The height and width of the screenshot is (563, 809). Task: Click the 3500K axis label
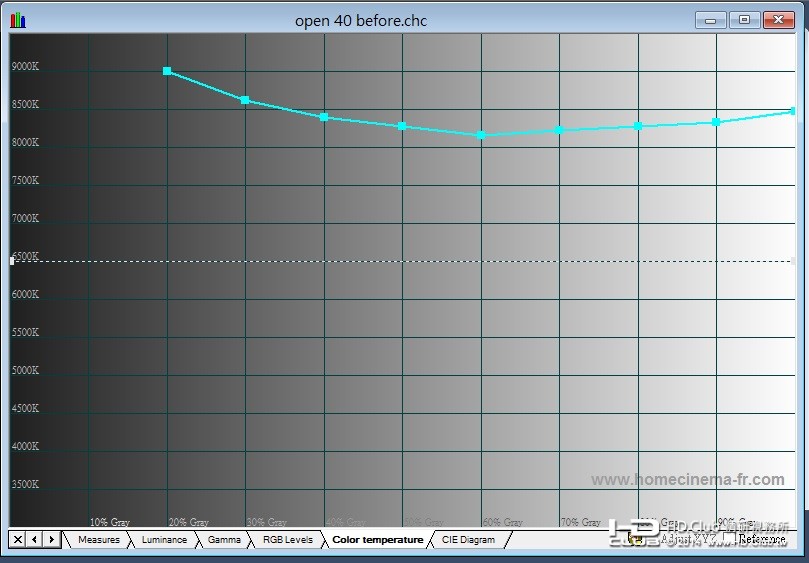(x=25, y=484)
